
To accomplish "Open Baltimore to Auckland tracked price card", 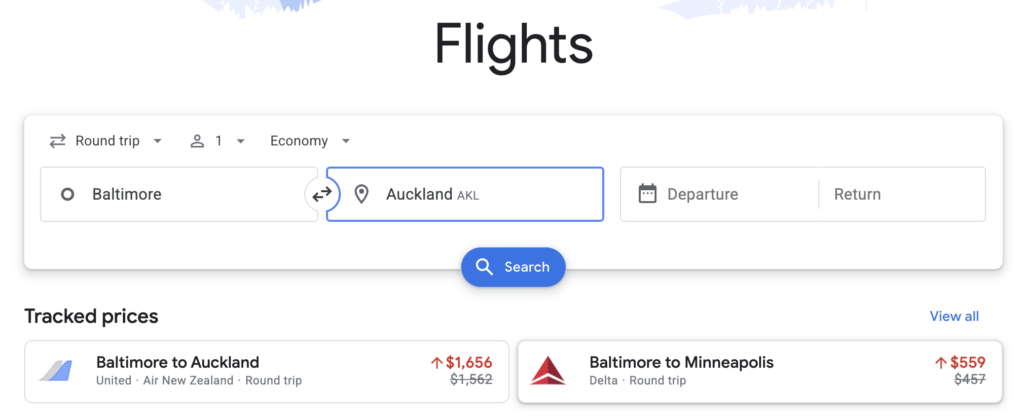I will [x=266, y=371].
